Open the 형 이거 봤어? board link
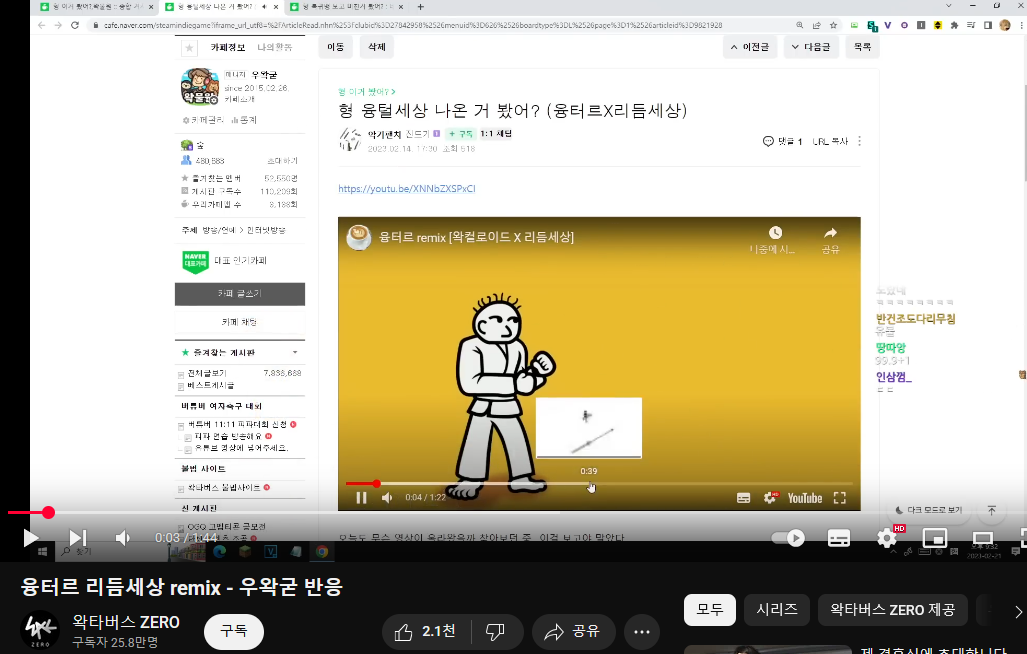The height and width of the screenshot is (654, 1027). click(366, 92)
